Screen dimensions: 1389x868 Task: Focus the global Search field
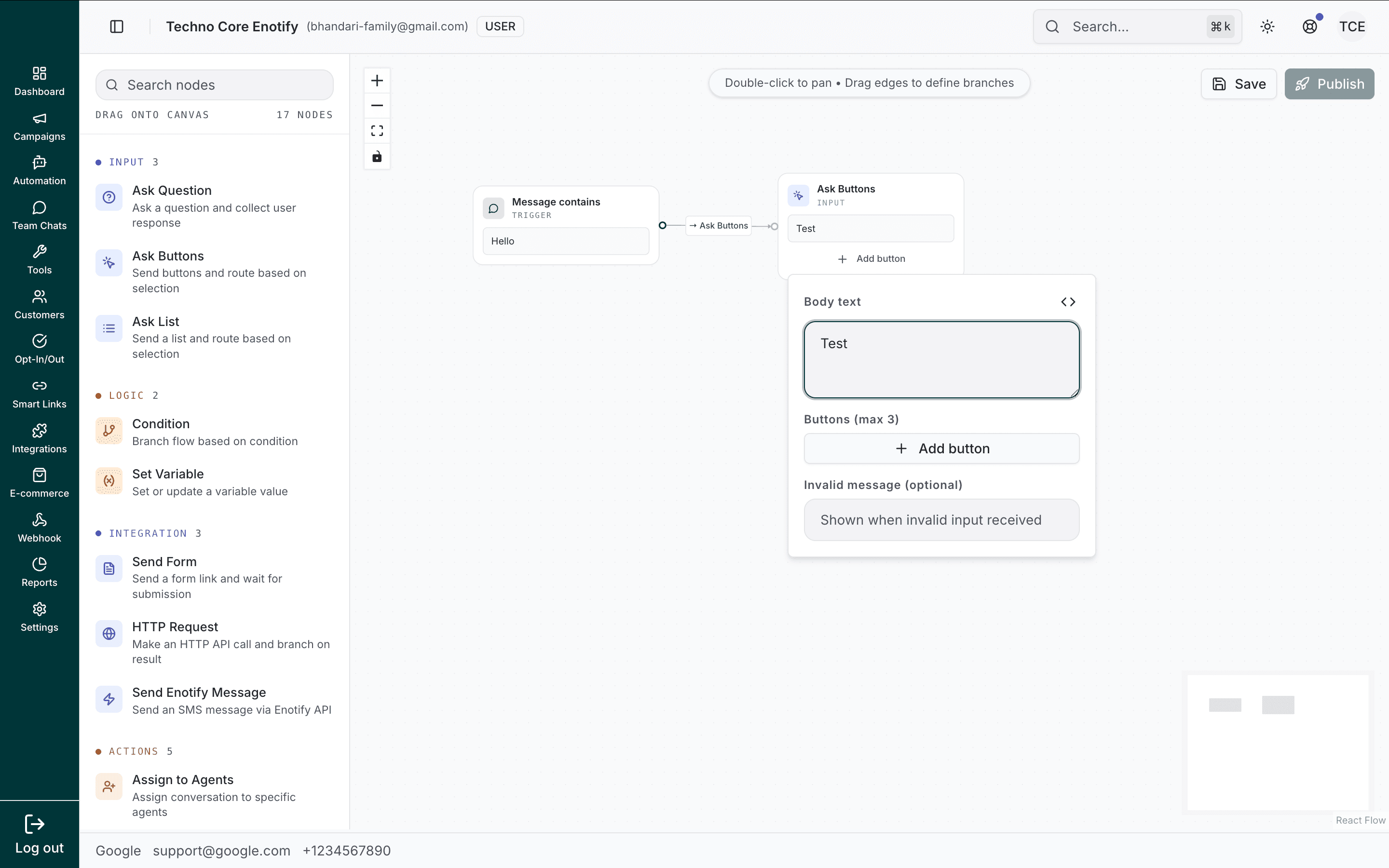1138,27
